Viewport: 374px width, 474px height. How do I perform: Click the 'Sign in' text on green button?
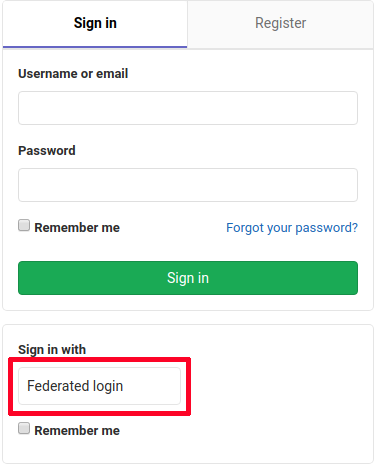pyautogui.click(x=188, y=278)
